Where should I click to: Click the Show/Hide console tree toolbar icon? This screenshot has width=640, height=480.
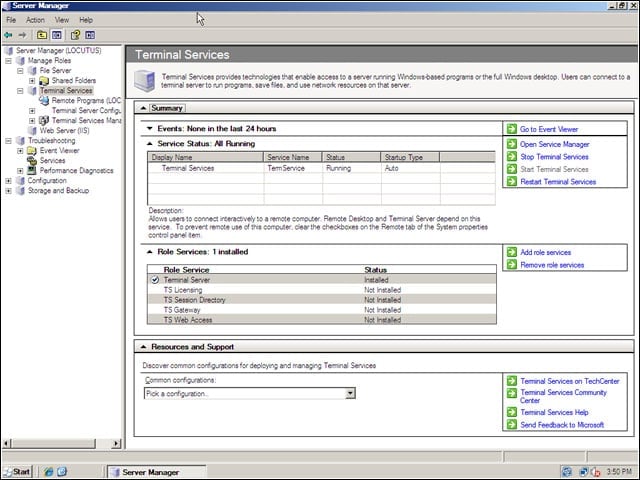pos(57,35)
